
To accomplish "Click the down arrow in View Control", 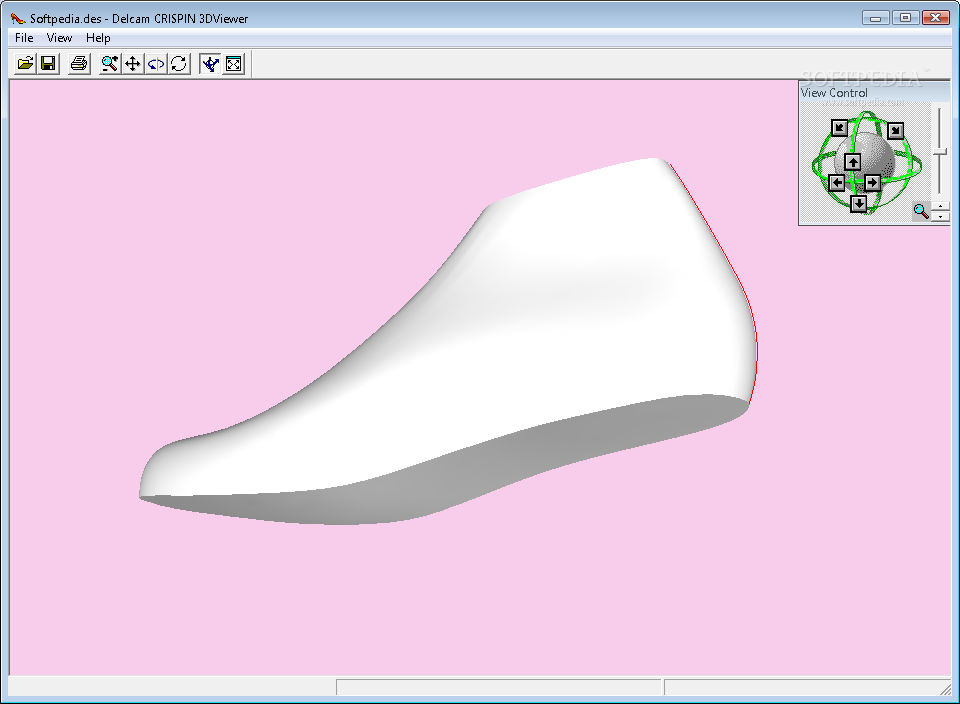I will point(859,203).
